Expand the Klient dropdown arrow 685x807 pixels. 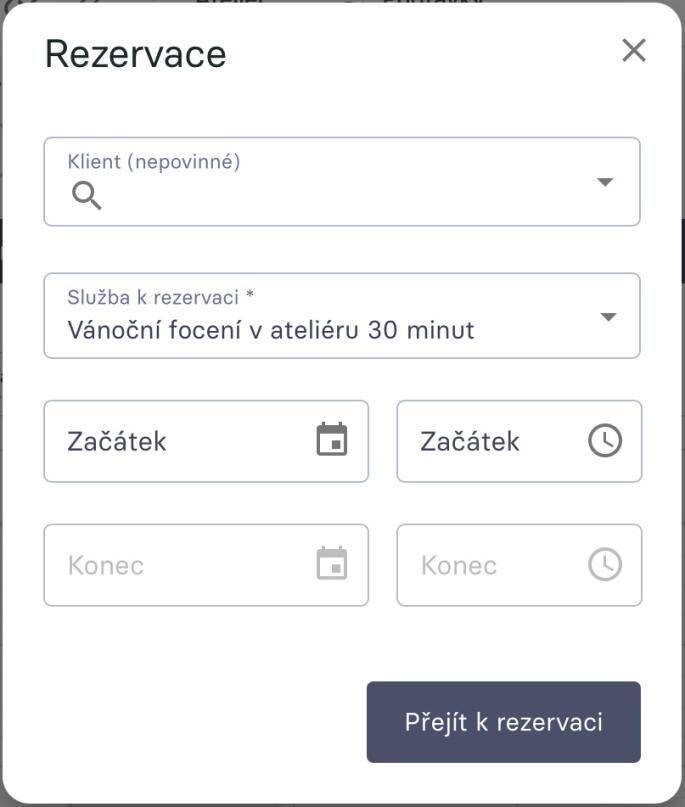[x=604, y=182]
